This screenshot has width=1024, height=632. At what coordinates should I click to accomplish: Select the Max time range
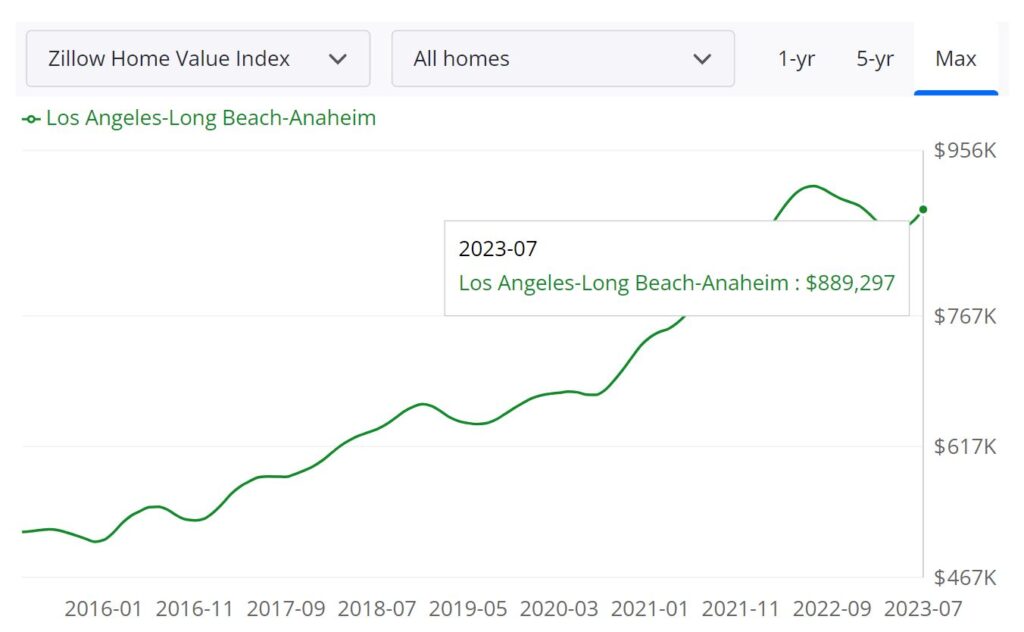(956, 59)
